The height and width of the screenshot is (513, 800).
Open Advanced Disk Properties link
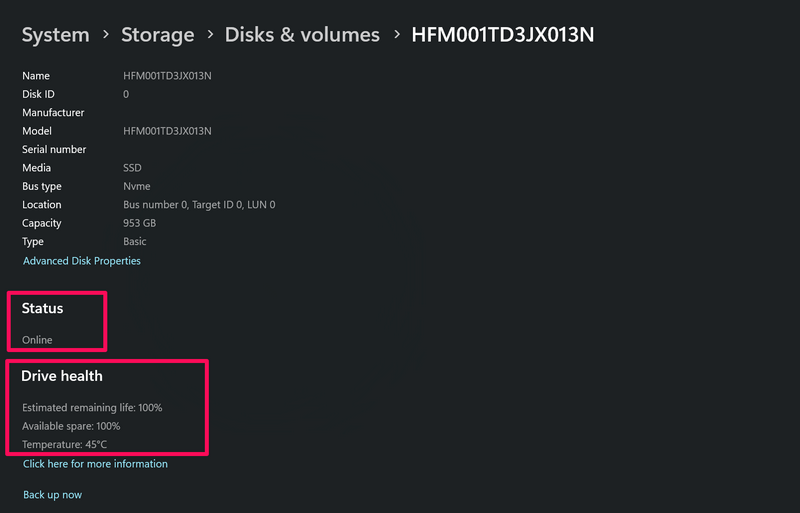click(x=82, y=261)
